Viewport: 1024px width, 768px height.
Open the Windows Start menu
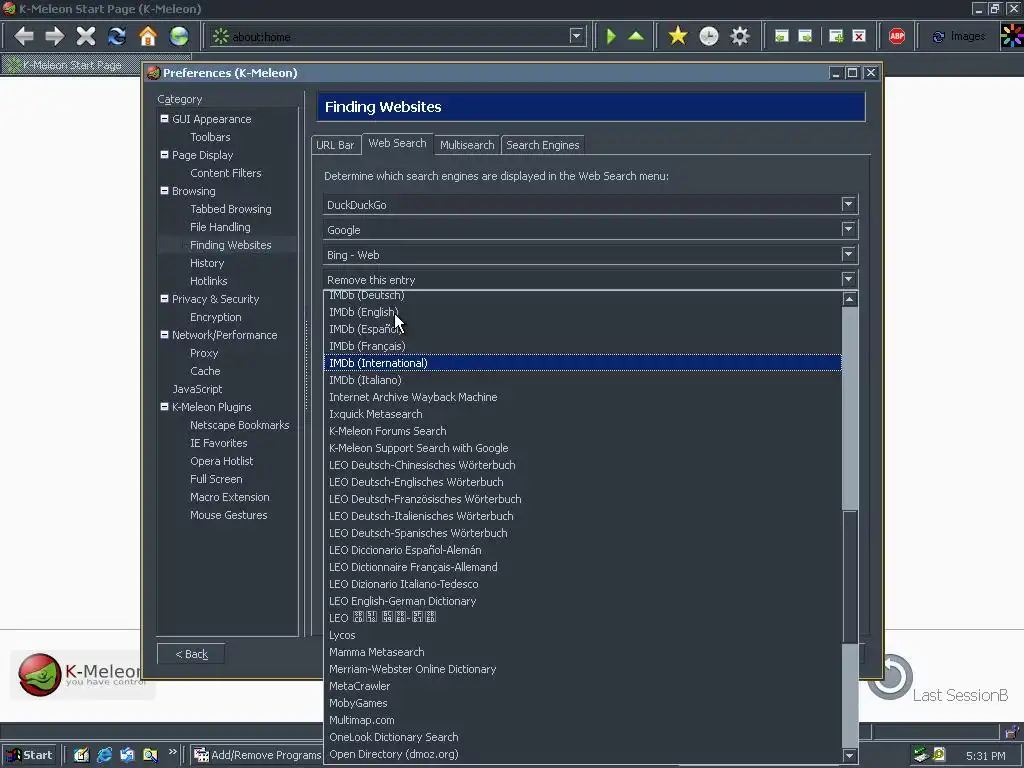coord(30,755)
